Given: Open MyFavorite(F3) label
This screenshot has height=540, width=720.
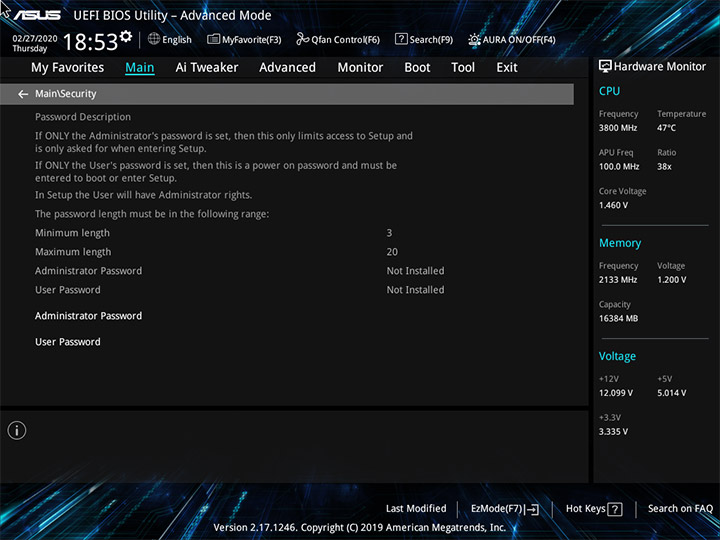Looking at the screenshot, I should 252,40.
